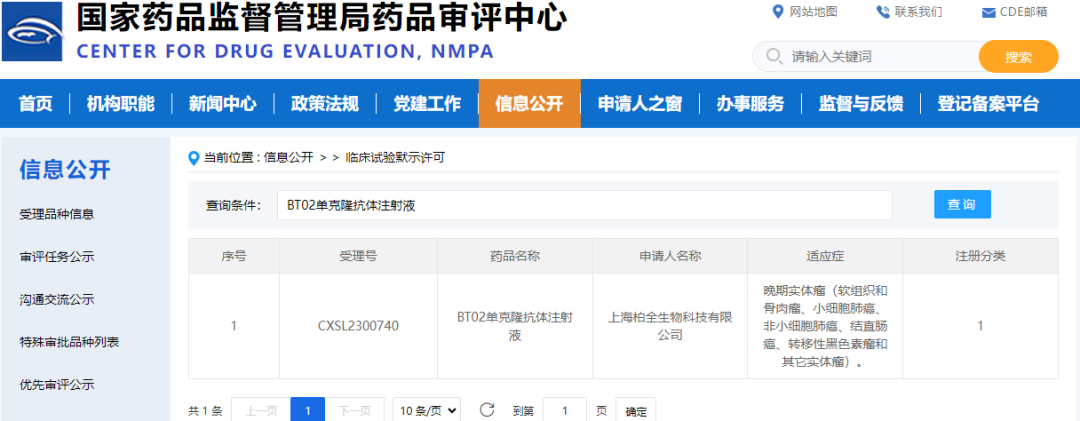Click 信息公开 in breadcrumb
This screenshot has width=1080, height=421.
[x=289, y=158]
